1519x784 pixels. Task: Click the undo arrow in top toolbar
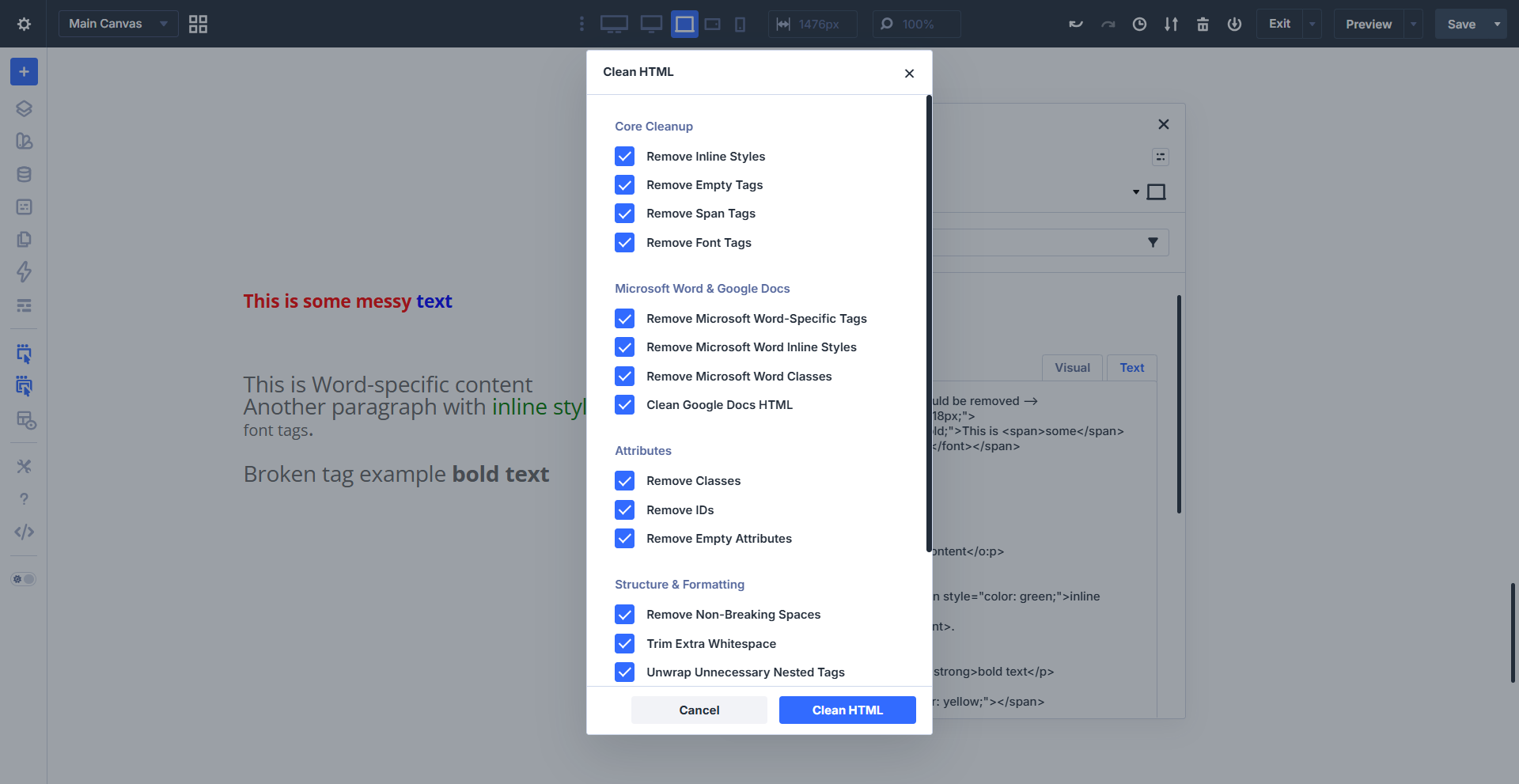point(1076,24)
